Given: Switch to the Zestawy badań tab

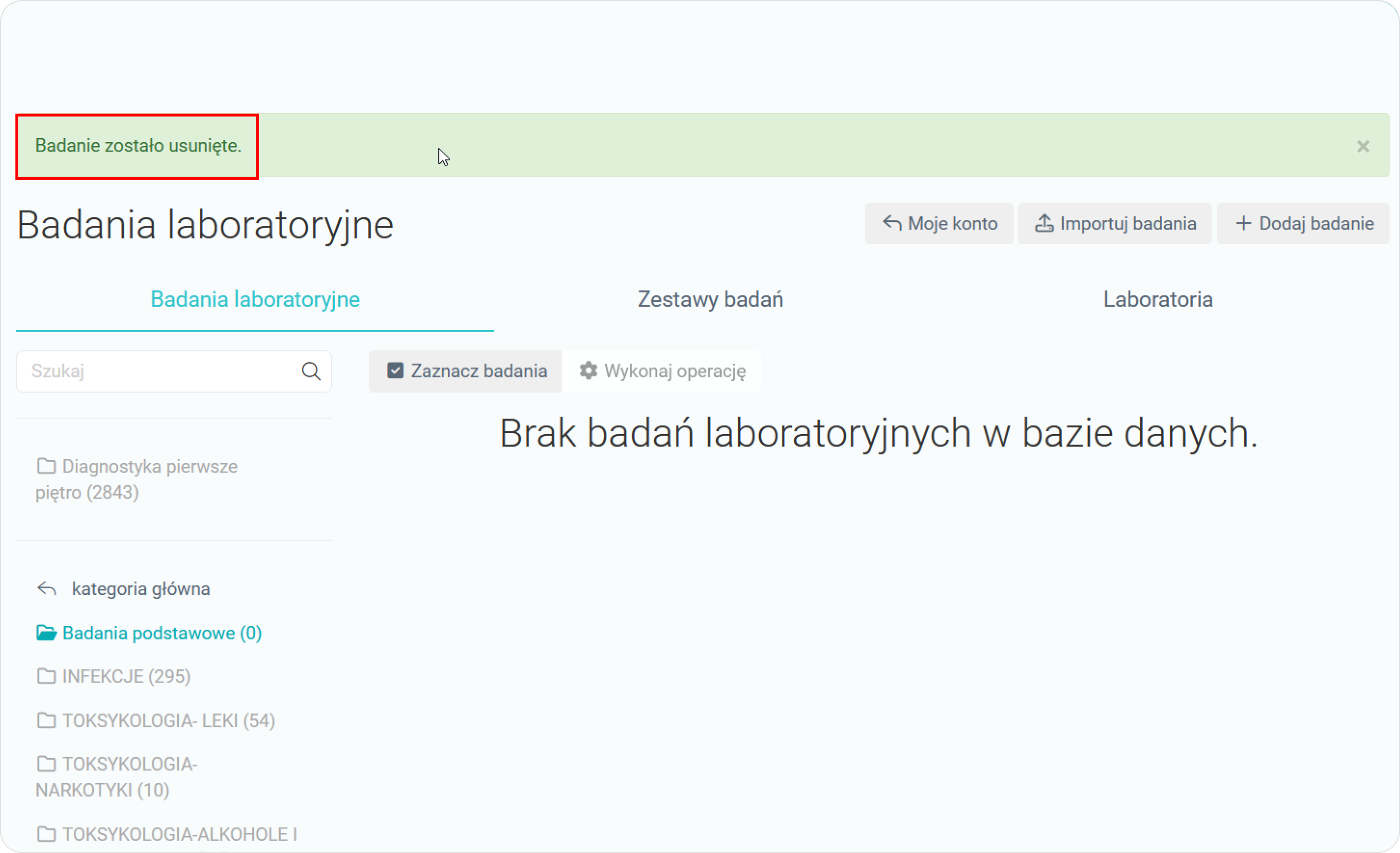Looking at the screenshot, I should click(710, 299).
